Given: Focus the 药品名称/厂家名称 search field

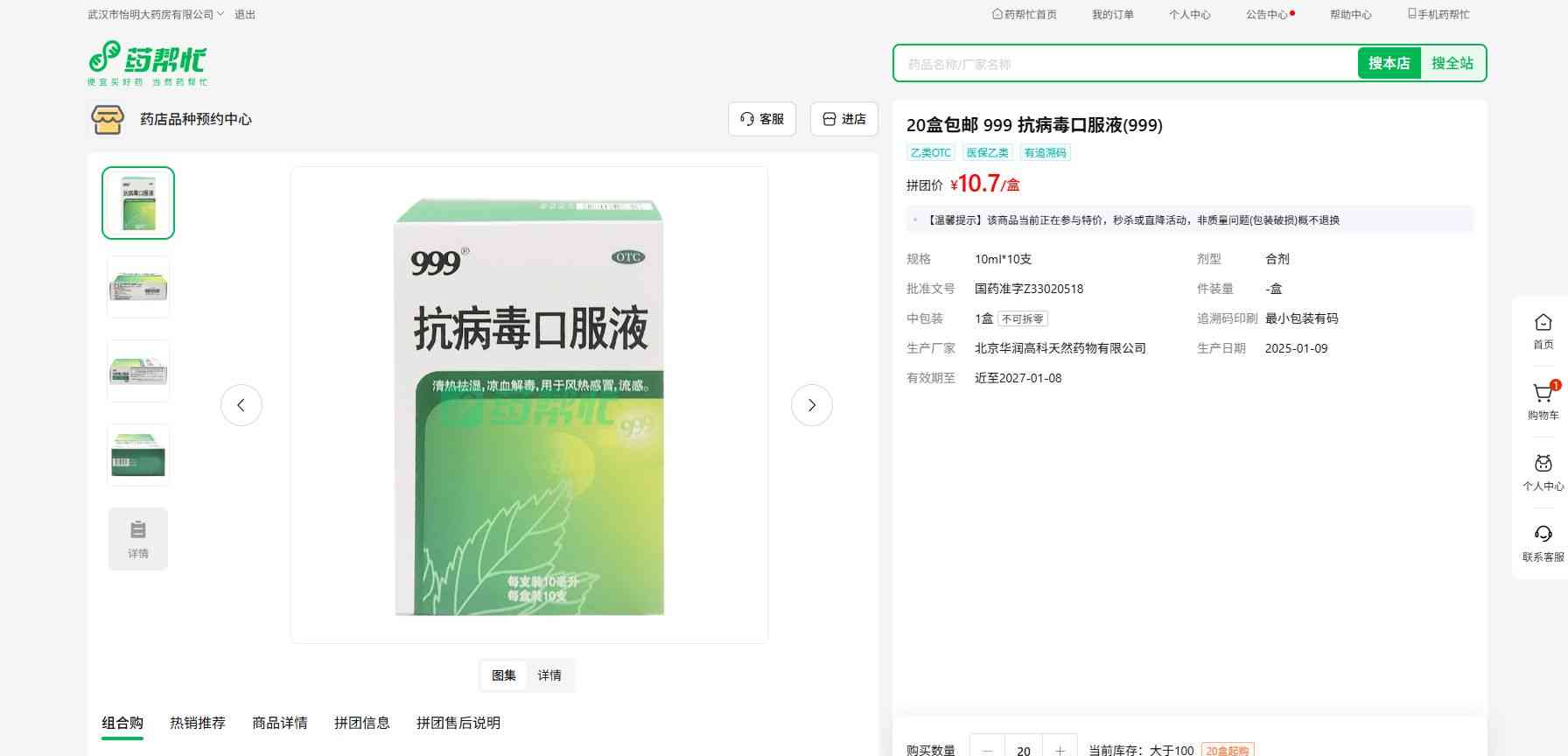Looking at the screenshot, I should [x=1125, y=64].
